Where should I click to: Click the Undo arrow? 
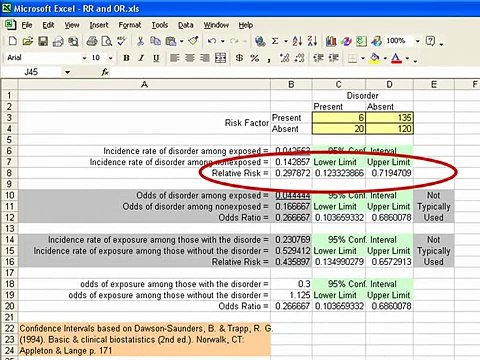pyautogui.click(x=212, y=41)
